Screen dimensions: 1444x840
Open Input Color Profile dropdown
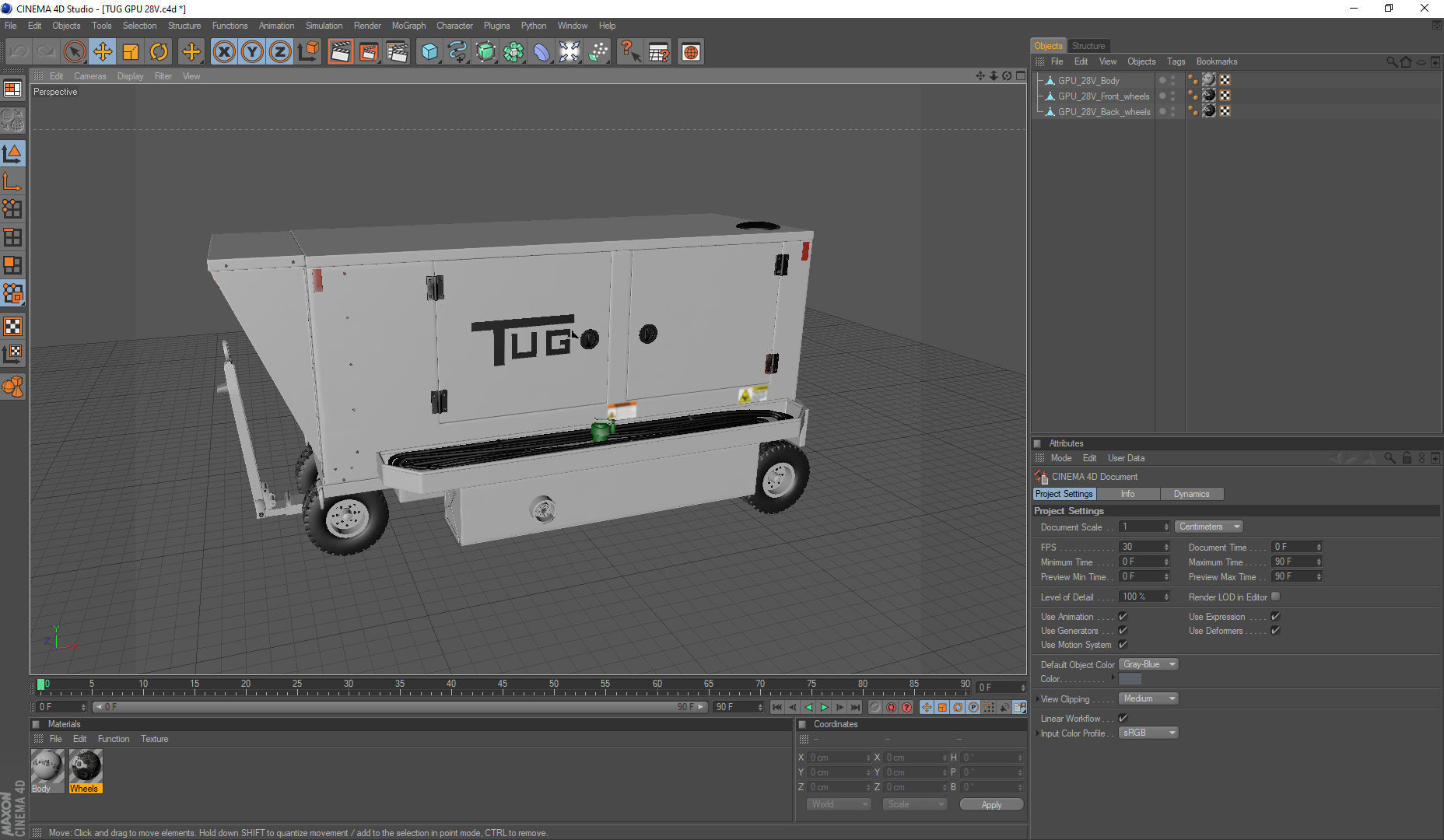point(1148,733)
